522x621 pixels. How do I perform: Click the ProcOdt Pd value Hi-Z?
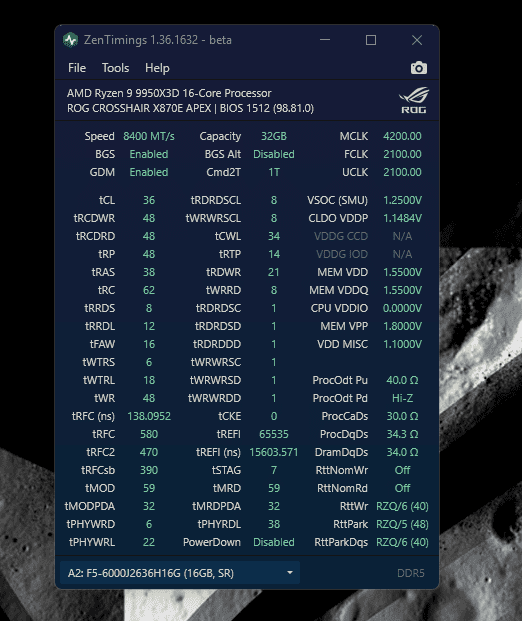coord(402,398)
